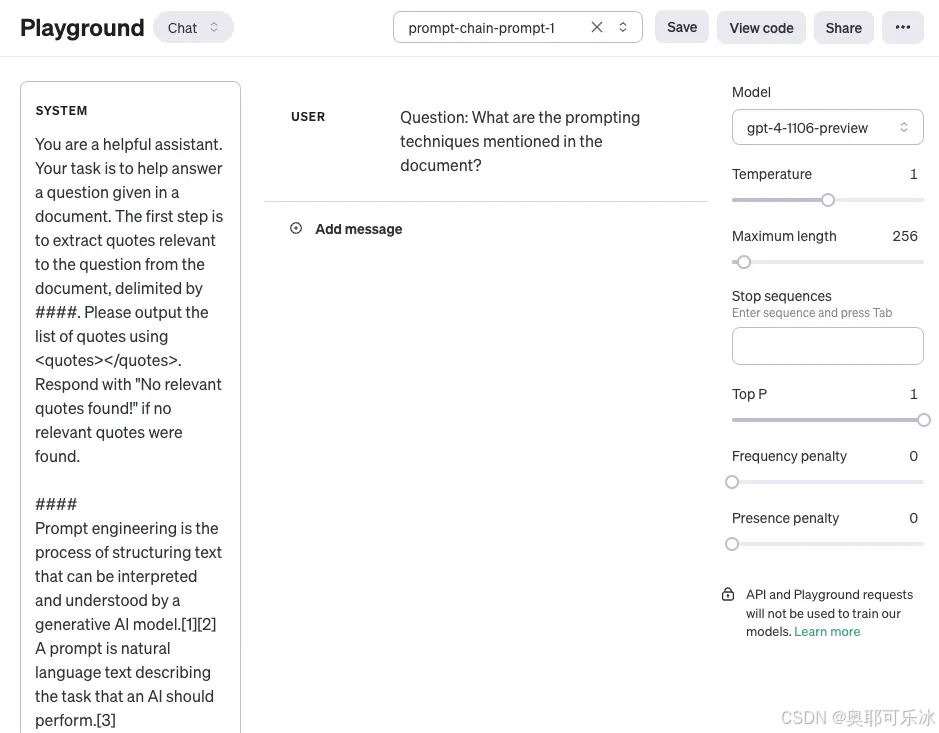The width and height of the screenshot is (939, 733).
Task: Click the Presence penalty slider handle
Action: (732, 544)
